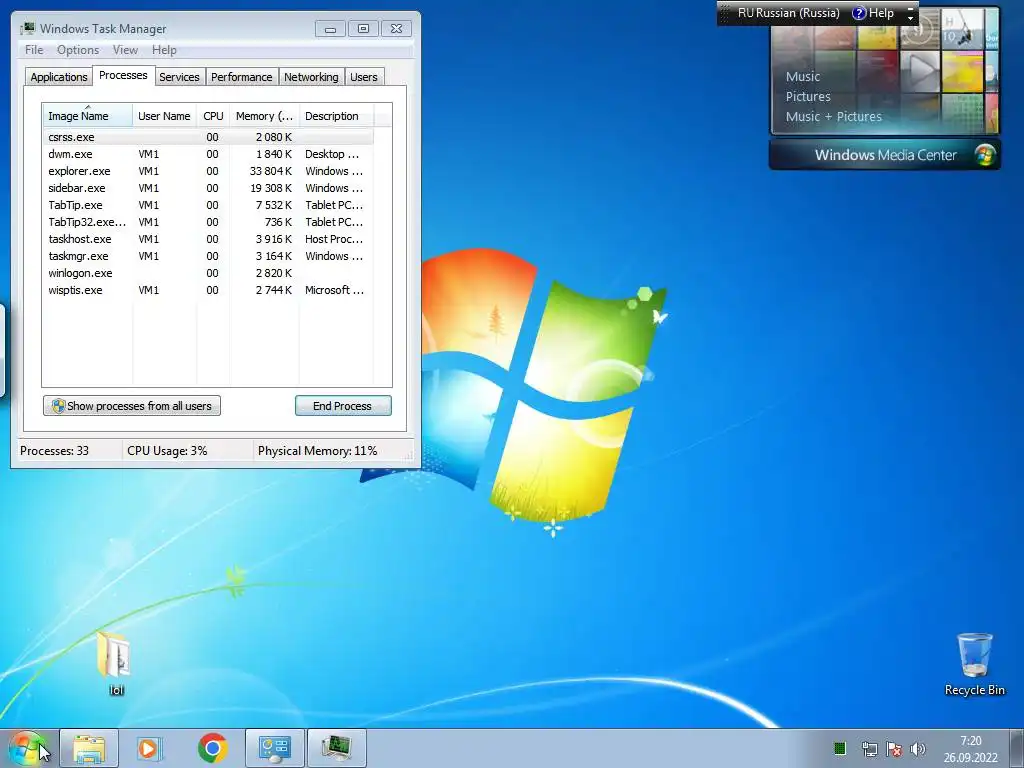Viewport: 1024px width, 768px height.
Task: Select the Processes tab
Action: 123,75
